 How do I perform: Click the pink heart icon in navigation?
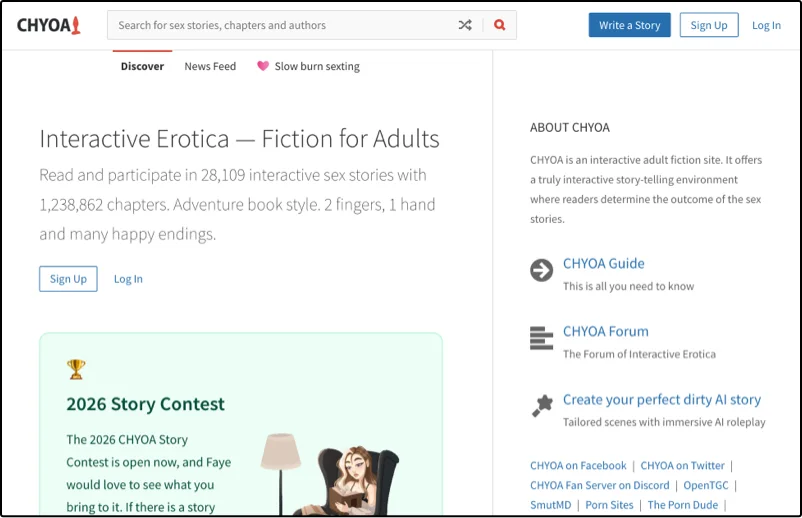(x=263, y=66)
